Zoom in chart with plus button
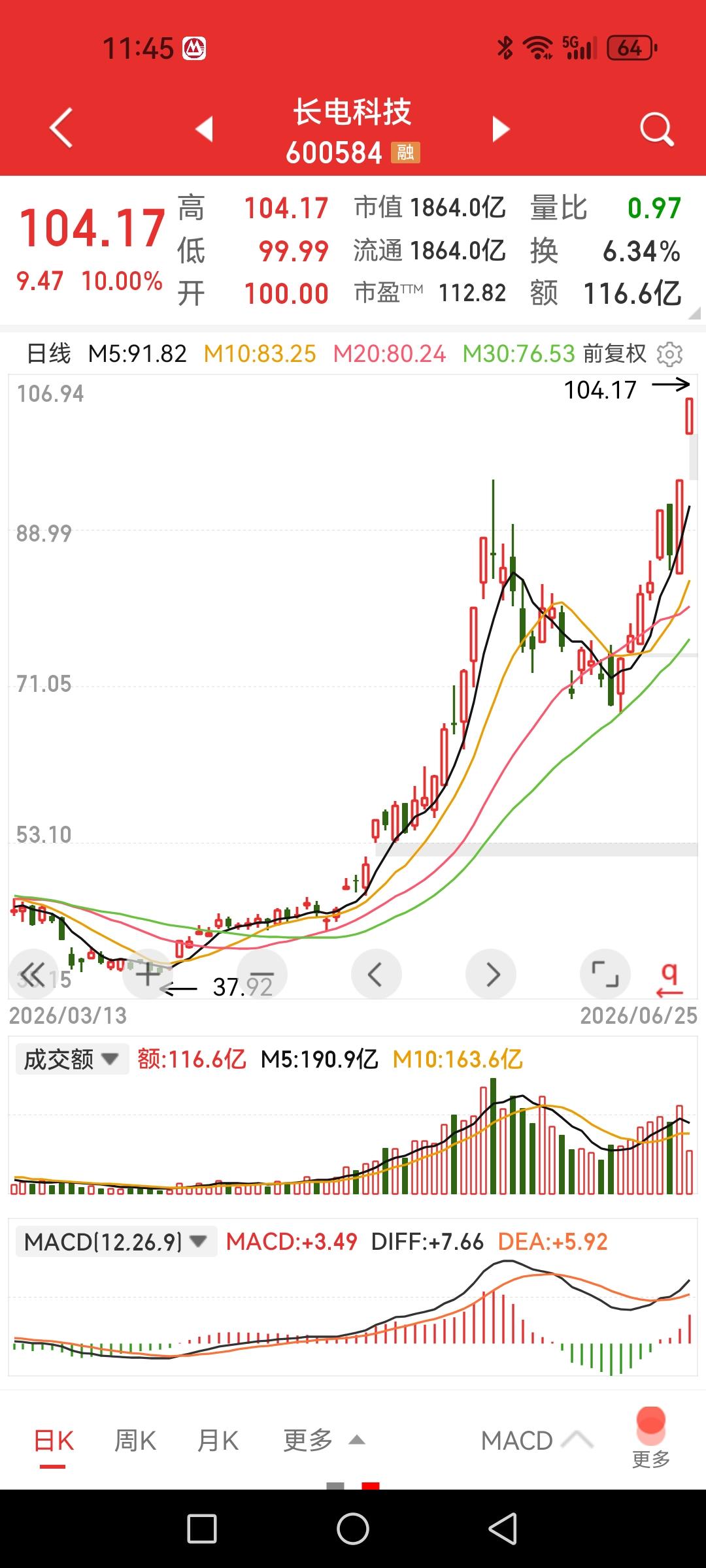This screenshot has height=1568, width=706. point(148,974)
